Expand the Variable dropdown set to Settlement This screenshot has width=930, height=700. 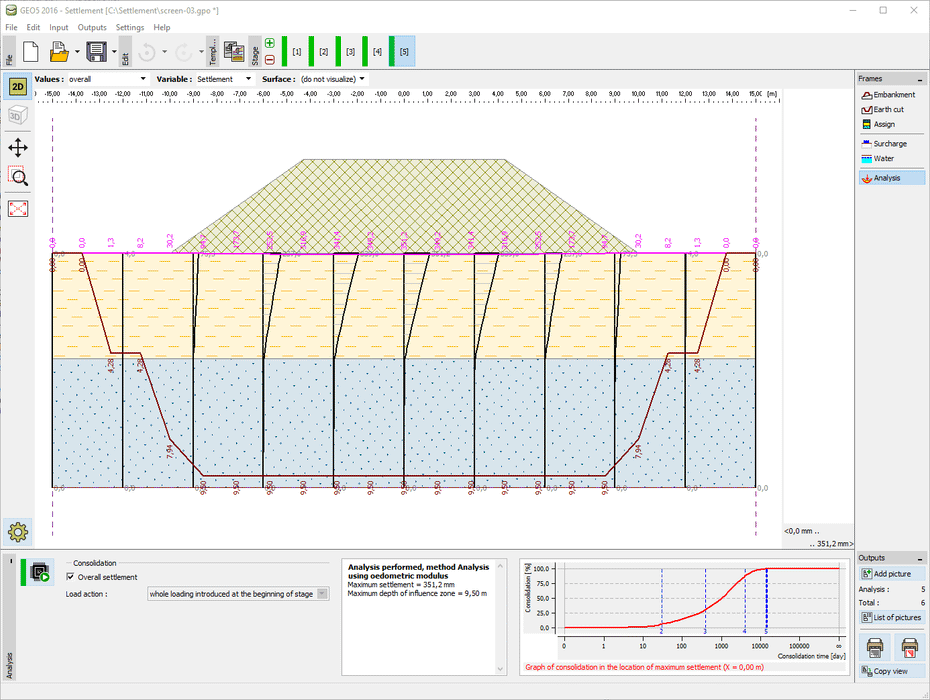coord(224,79)
